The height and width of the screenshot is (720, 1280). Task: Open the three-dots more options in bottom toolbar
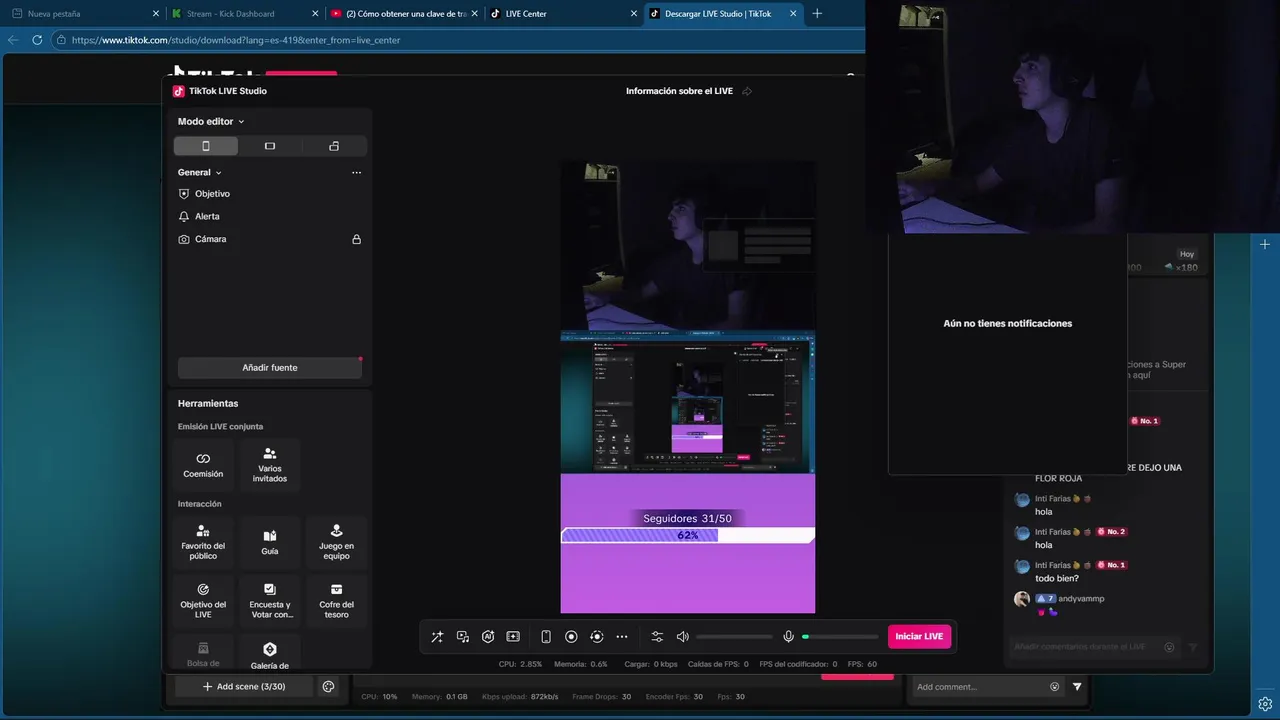click(622, 637)
